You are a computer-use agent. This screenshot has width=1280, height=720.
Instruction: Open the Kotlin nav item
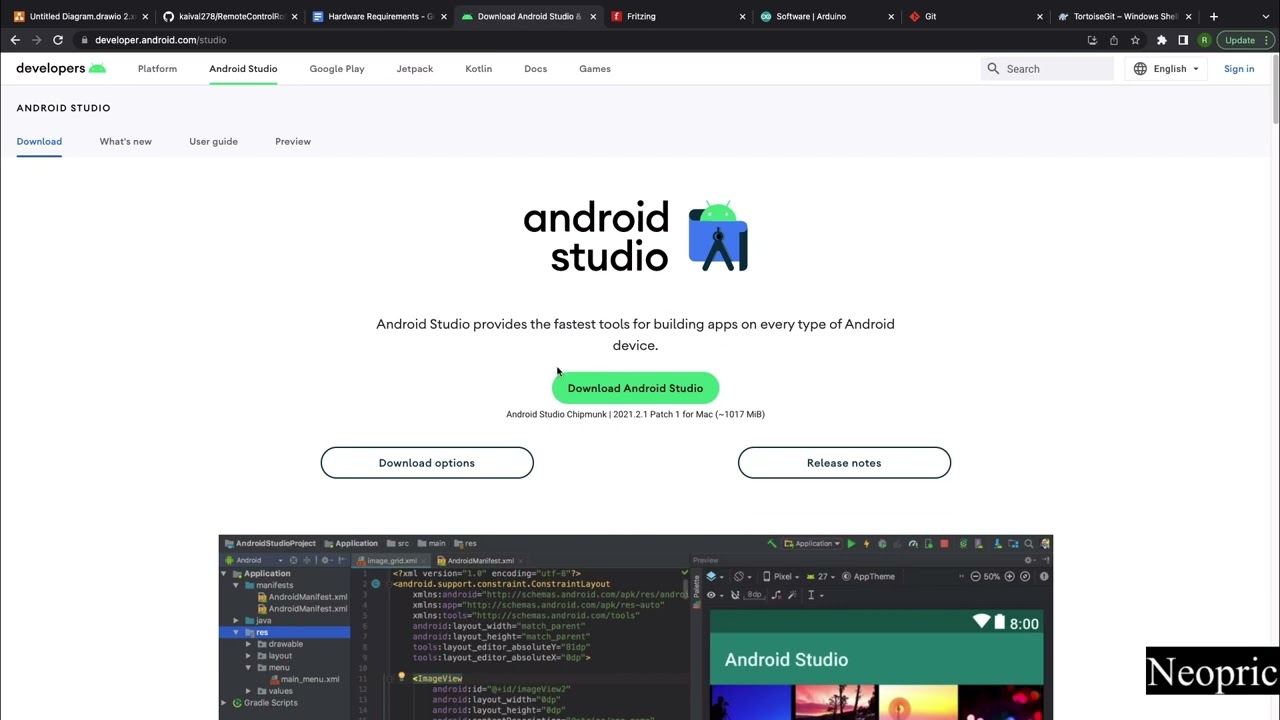point(478,69)
